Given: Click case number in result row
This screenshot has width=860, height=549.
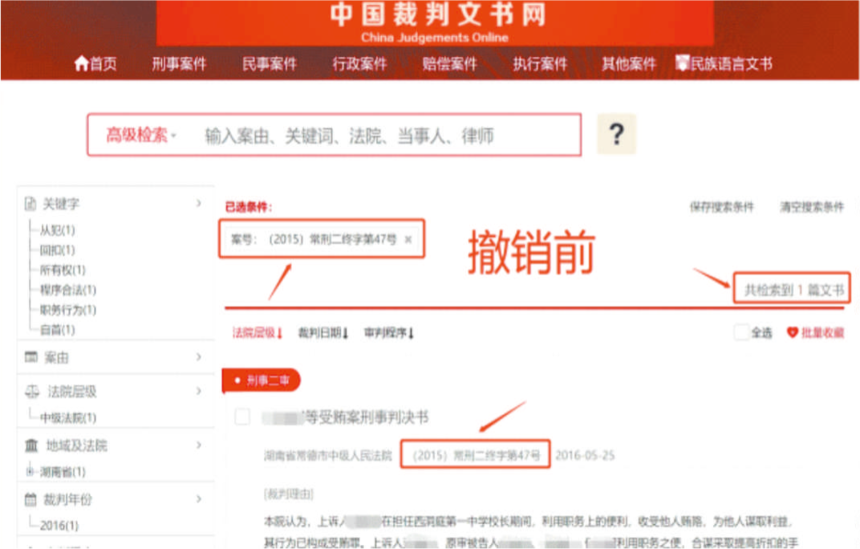Looking at the screenshot, I should 476,455.
